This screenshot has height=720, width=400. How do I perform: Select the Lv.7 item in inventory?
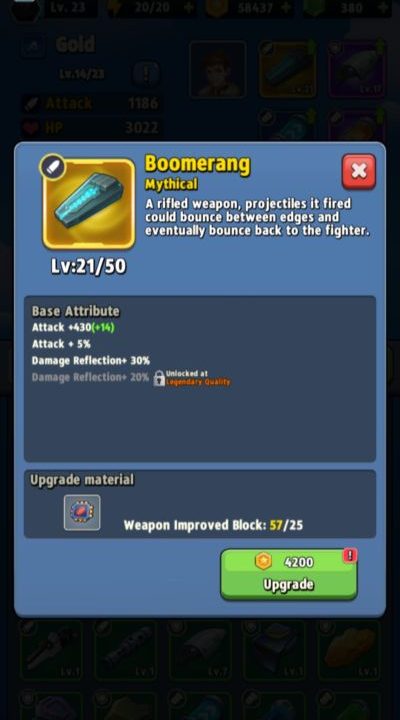click(x=199, y=651)
